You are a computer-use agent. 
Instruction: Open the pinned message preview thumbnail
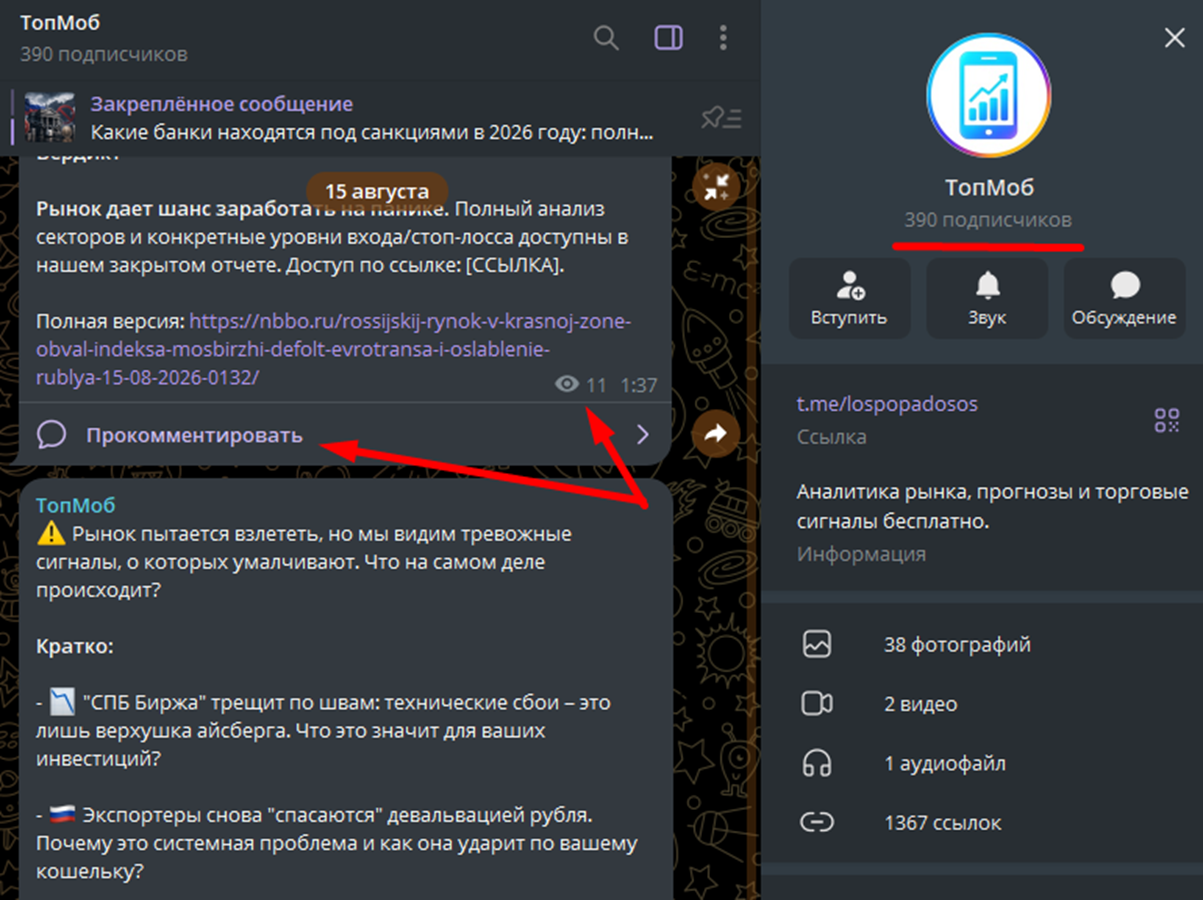(x=50, y=118)
